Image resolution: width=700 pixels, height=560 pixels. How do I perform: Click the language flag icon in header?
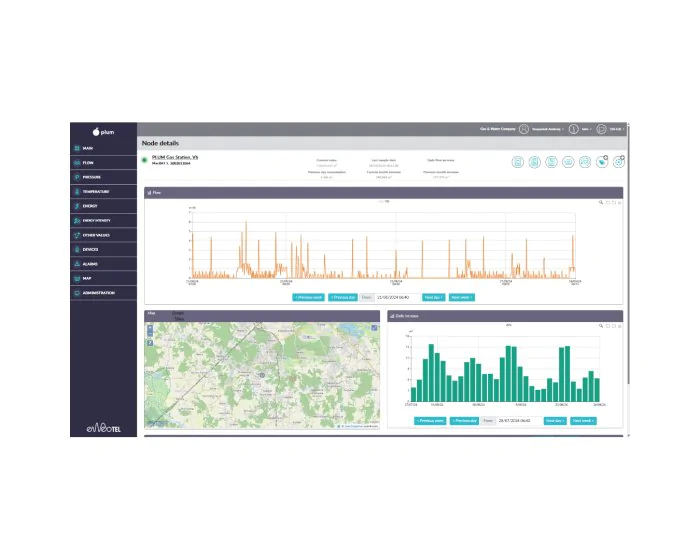(601, 129)
